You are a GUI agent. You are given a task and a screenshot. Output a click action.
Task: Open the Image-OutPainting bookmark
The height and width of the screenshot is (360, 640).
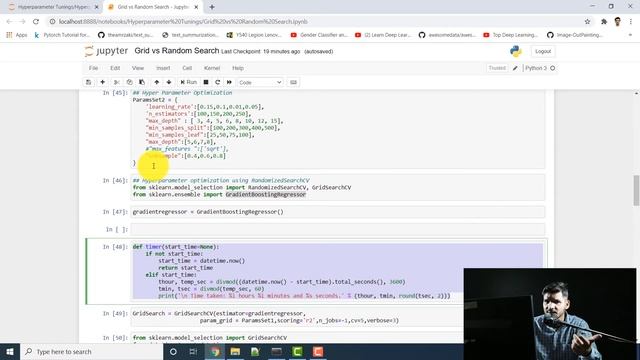click(575, 35)
